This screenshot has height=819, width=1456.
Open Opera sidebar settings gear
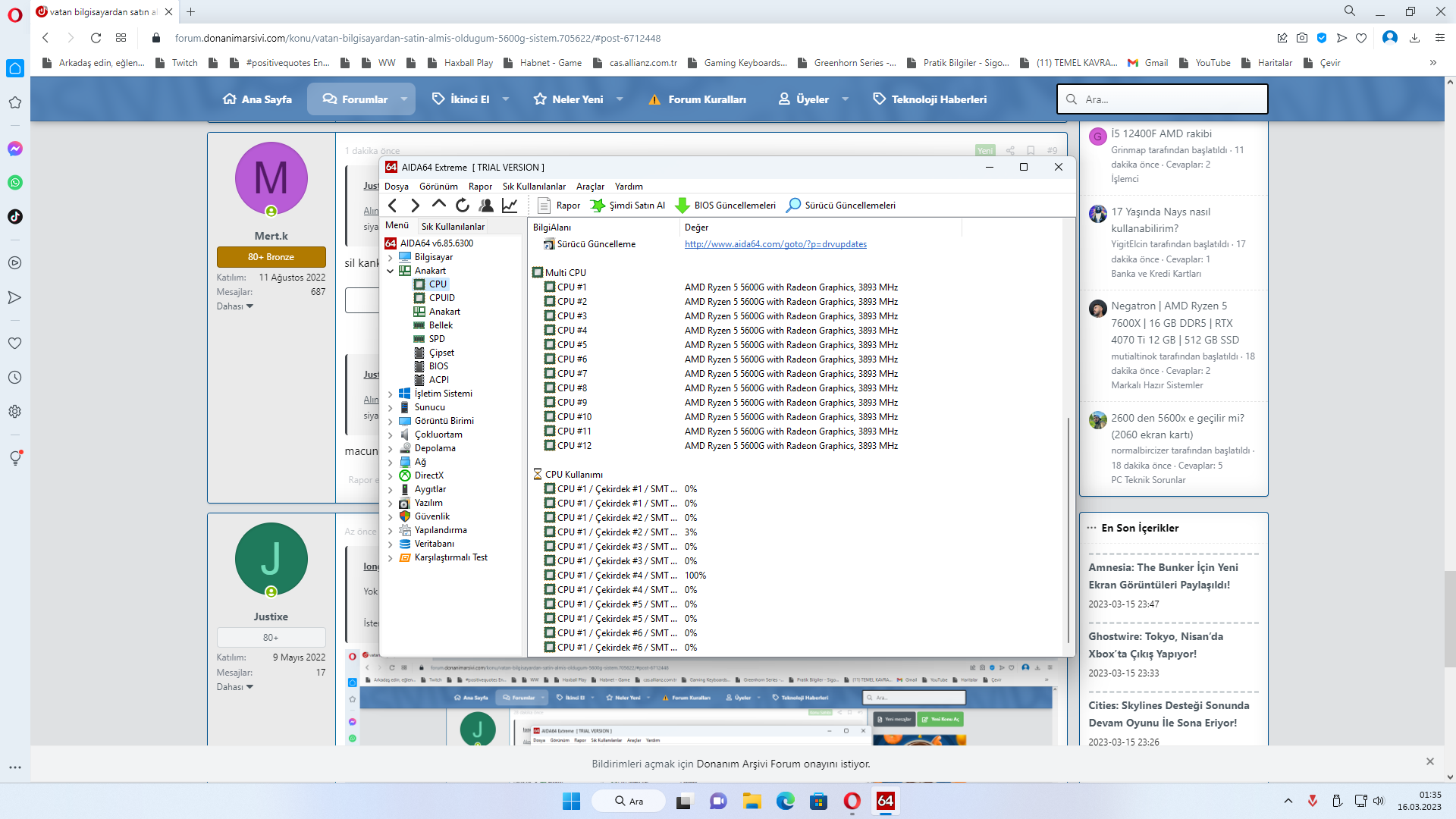14,412
